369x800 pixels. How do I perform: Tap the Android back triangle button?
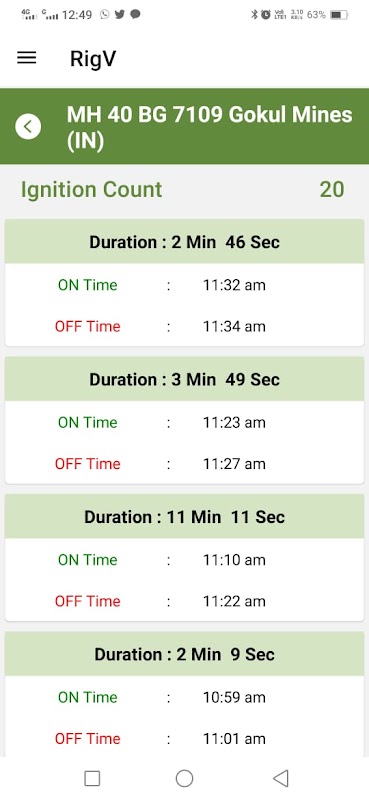pos(281,779)
